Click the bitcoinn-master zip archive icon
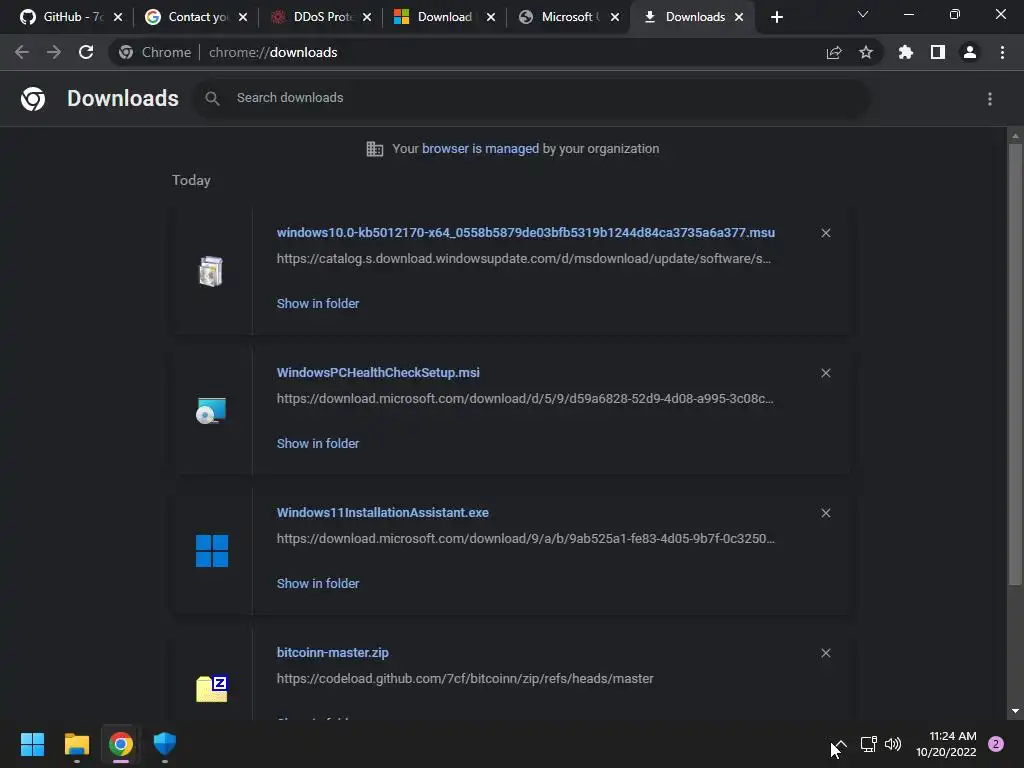The height and width of the screenshot is (768, 1024). click(212, 689)
